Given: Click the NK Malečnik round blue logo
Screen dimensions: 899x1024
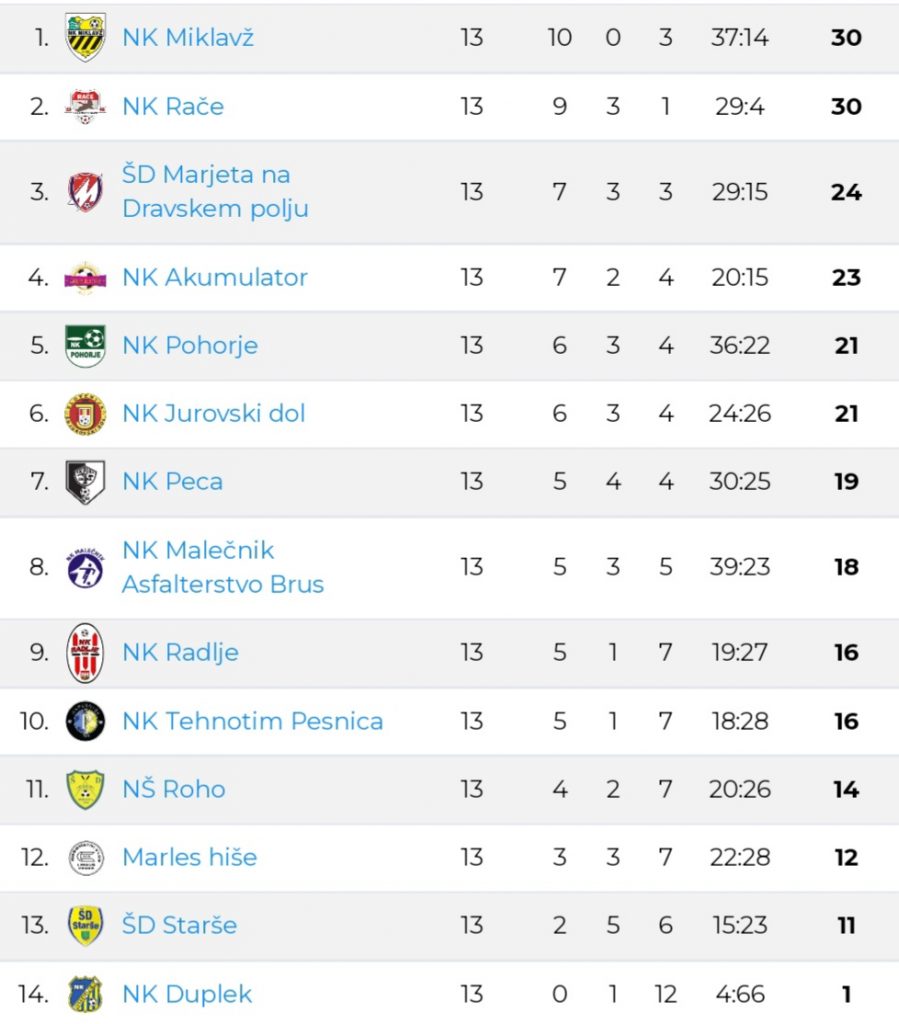Looking at the screenshot, I should 86,567.
